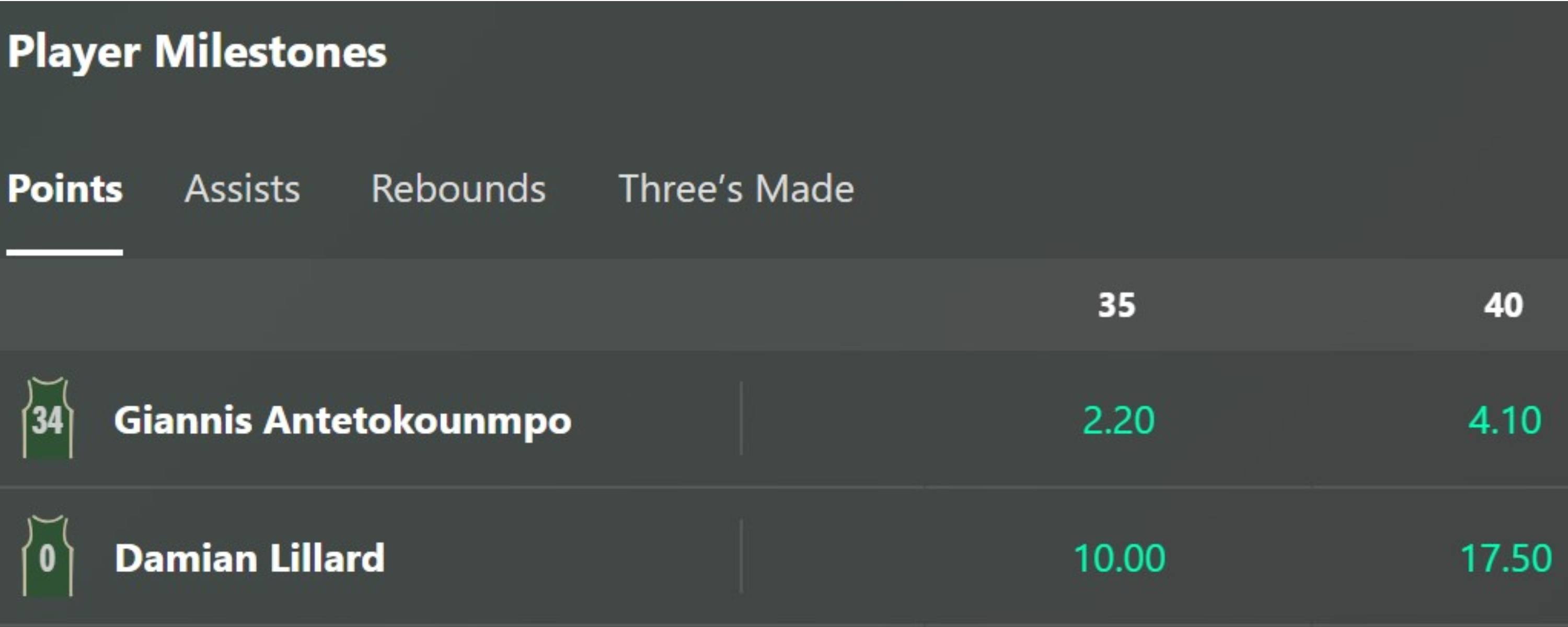Click the 40 points column header
1568x627 pixels.
[1503, 305]
